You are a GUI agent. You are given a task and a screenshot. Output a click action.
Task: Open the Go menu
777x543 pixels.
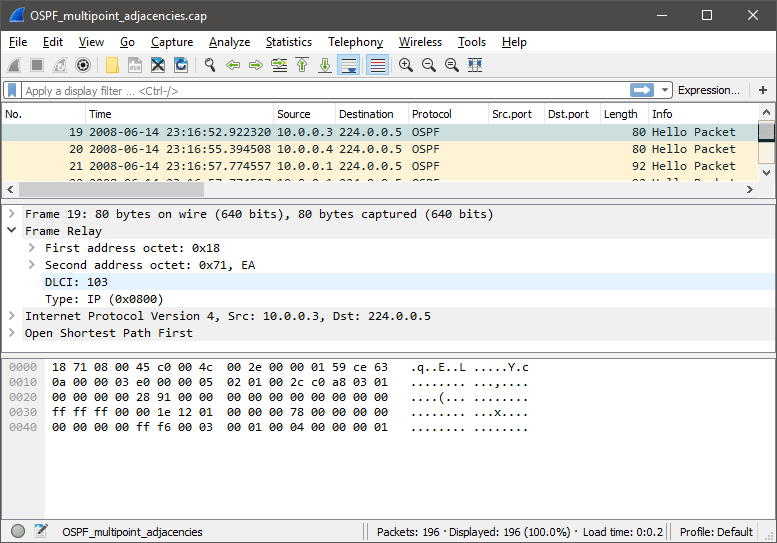127,42
